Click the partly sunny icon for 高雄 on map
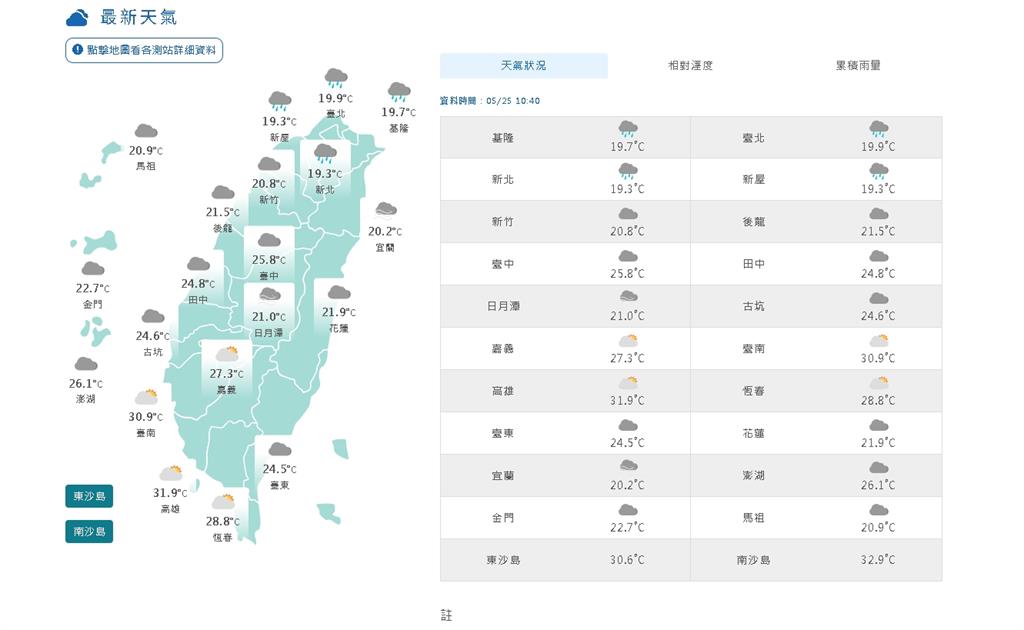Viewport: 1024px width, 630px height. click(171, 473)
